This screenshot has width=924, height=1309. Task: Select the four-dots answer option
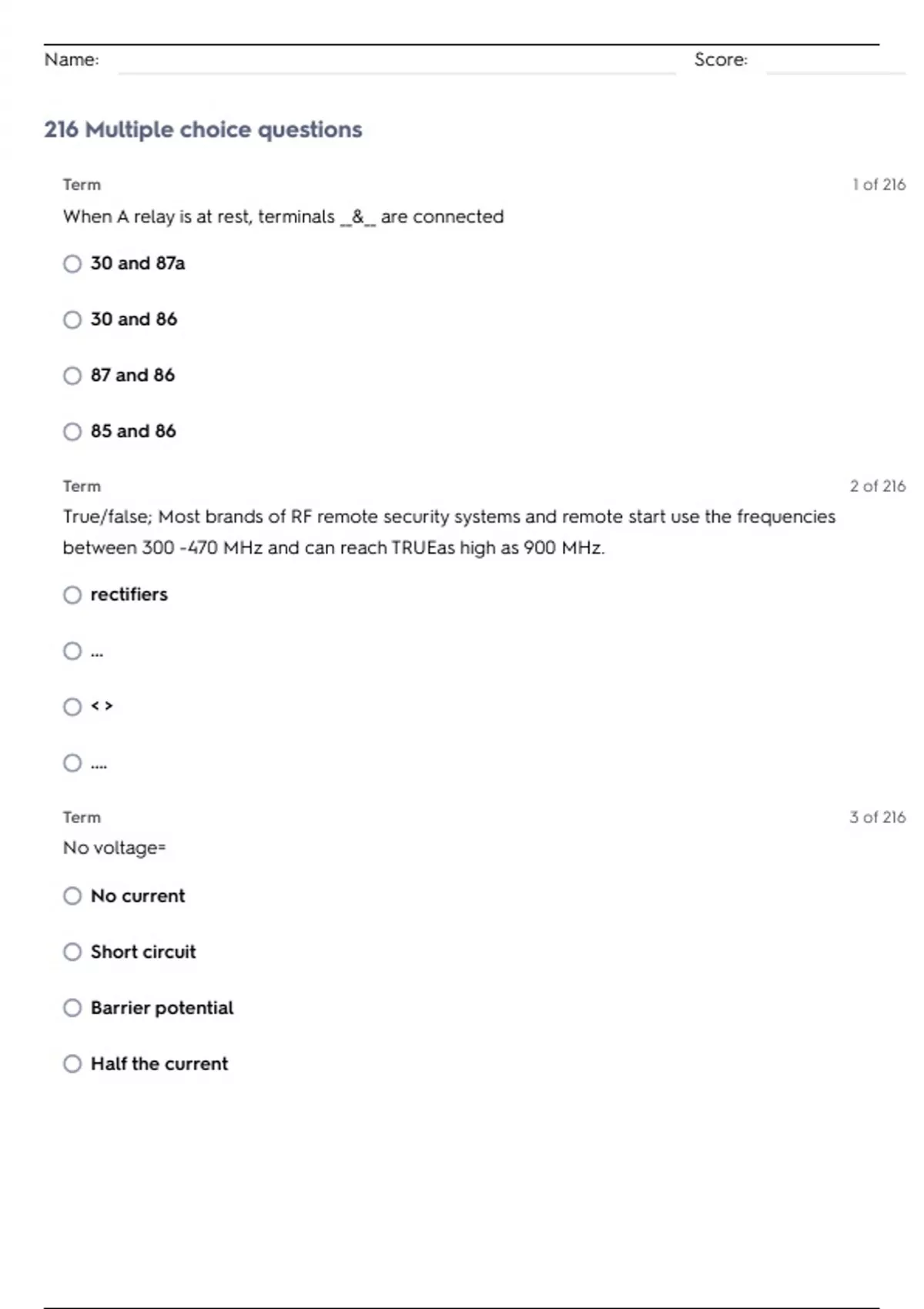tap(72, 763)
